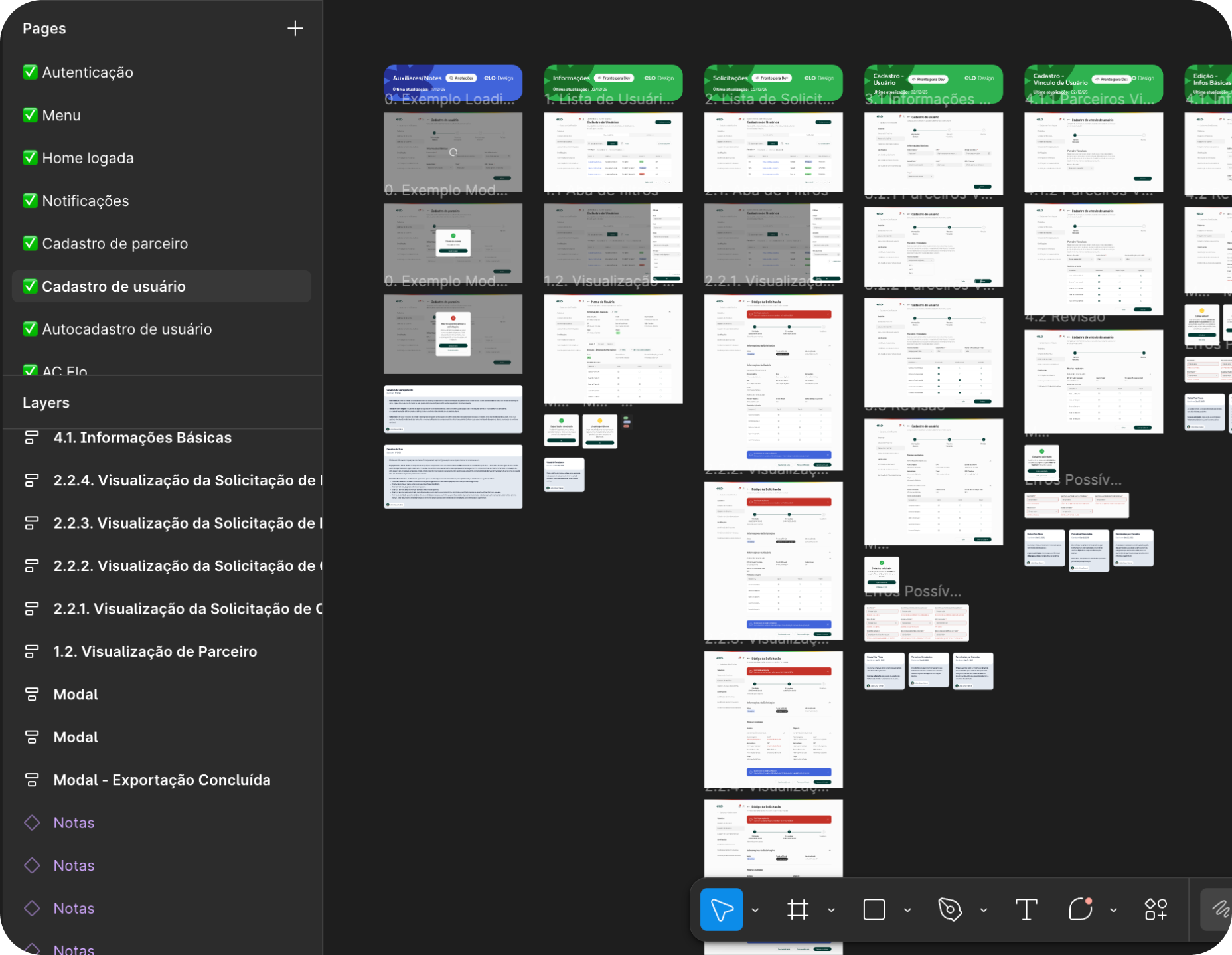Open Frame tool options dropdown arrow
1232x955 pixels.
coord(831,910)
